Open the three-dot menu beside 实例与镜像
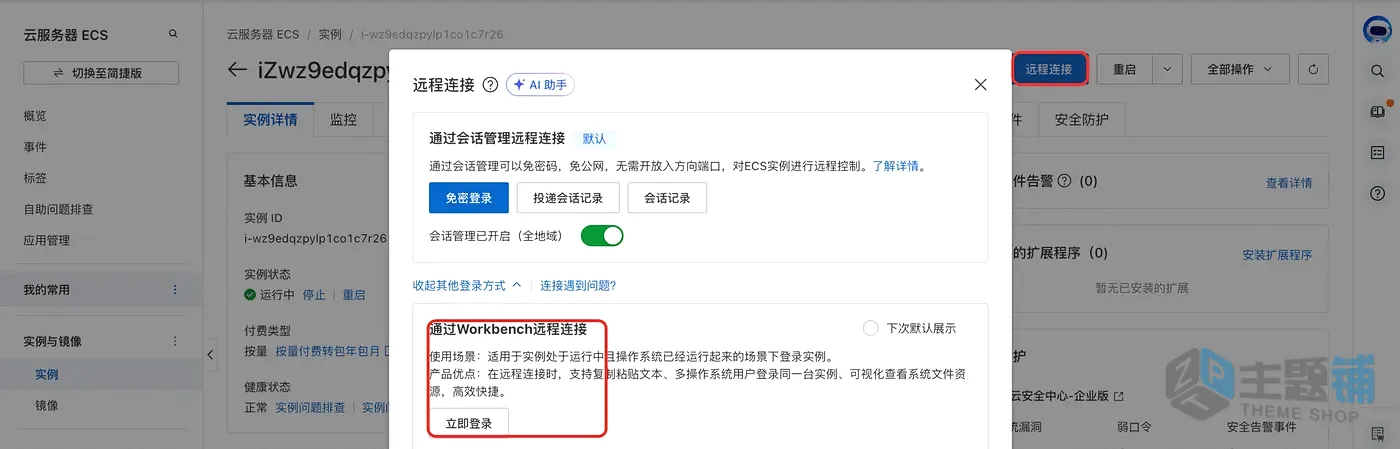The width and height of the screenshot is (1400, 449). [175, 341]
